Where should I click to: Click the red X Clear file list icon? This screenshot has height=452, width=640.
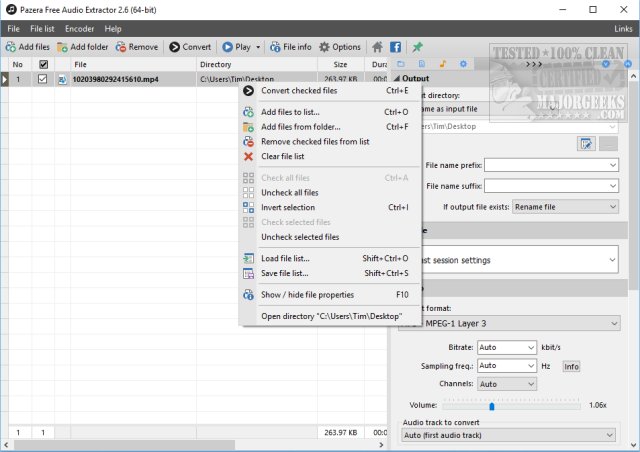point(248,156)
